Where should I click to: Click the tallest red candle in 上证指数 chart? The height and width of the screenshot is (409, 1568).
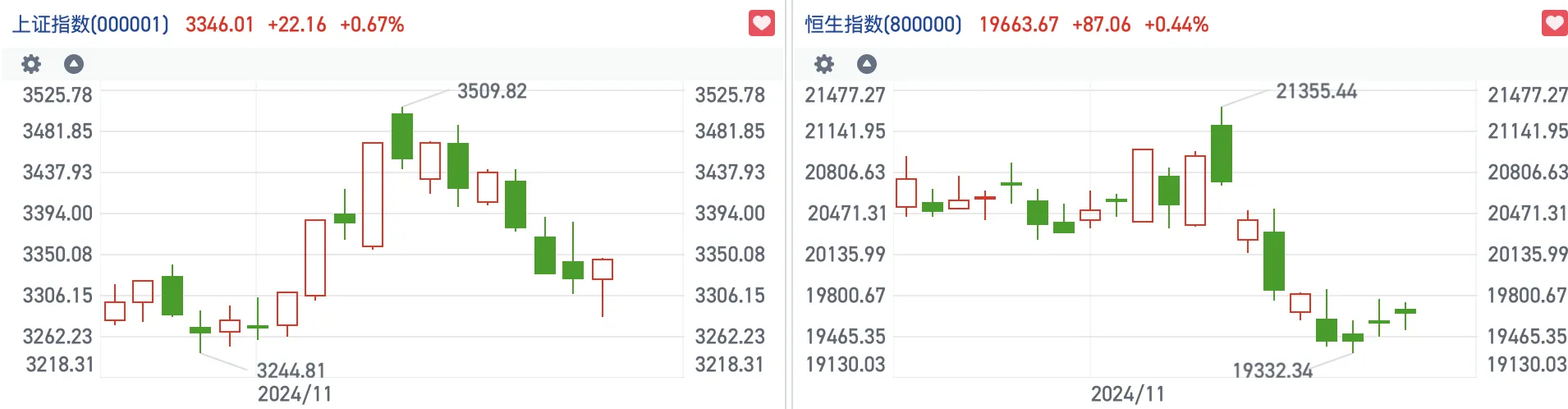(x=373, y=195)
